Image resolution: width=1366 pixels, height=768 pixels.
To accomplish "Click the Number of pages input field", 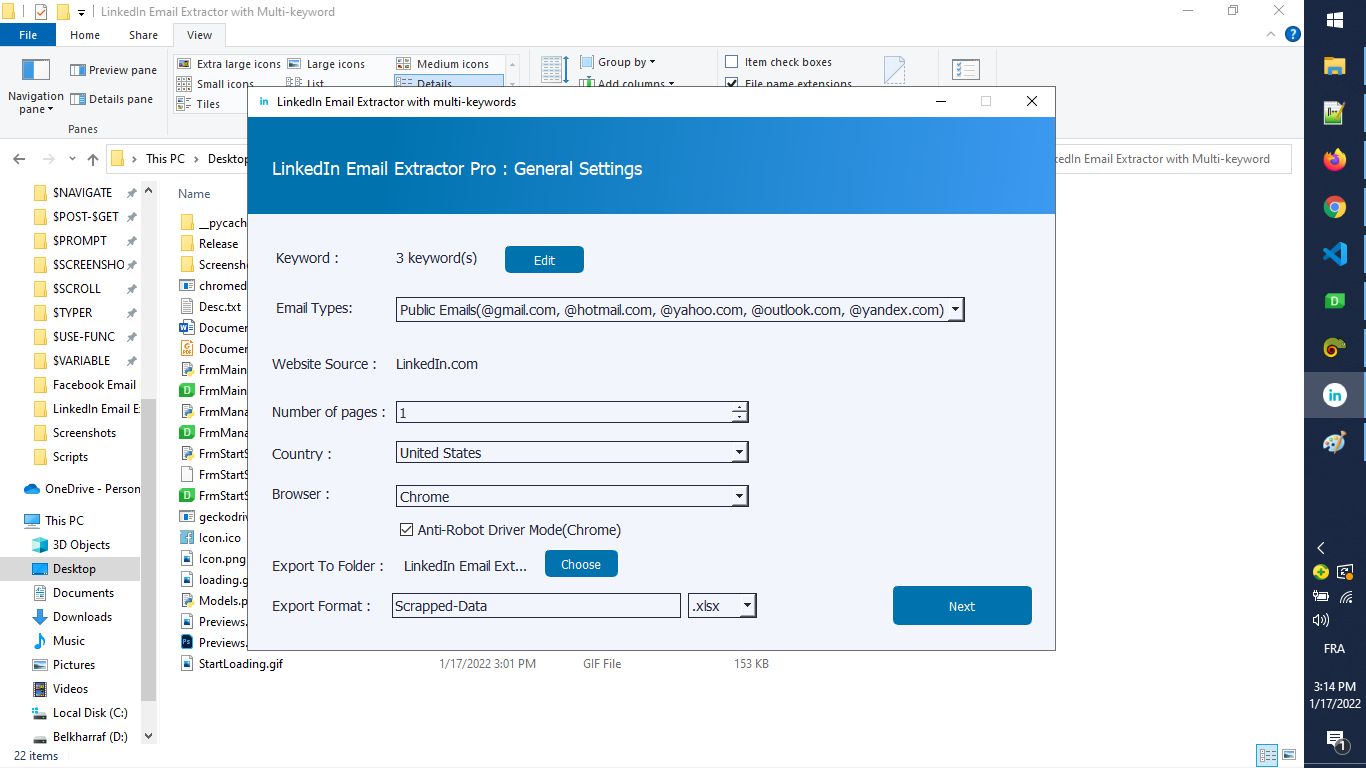I will [x=564, y=412].
